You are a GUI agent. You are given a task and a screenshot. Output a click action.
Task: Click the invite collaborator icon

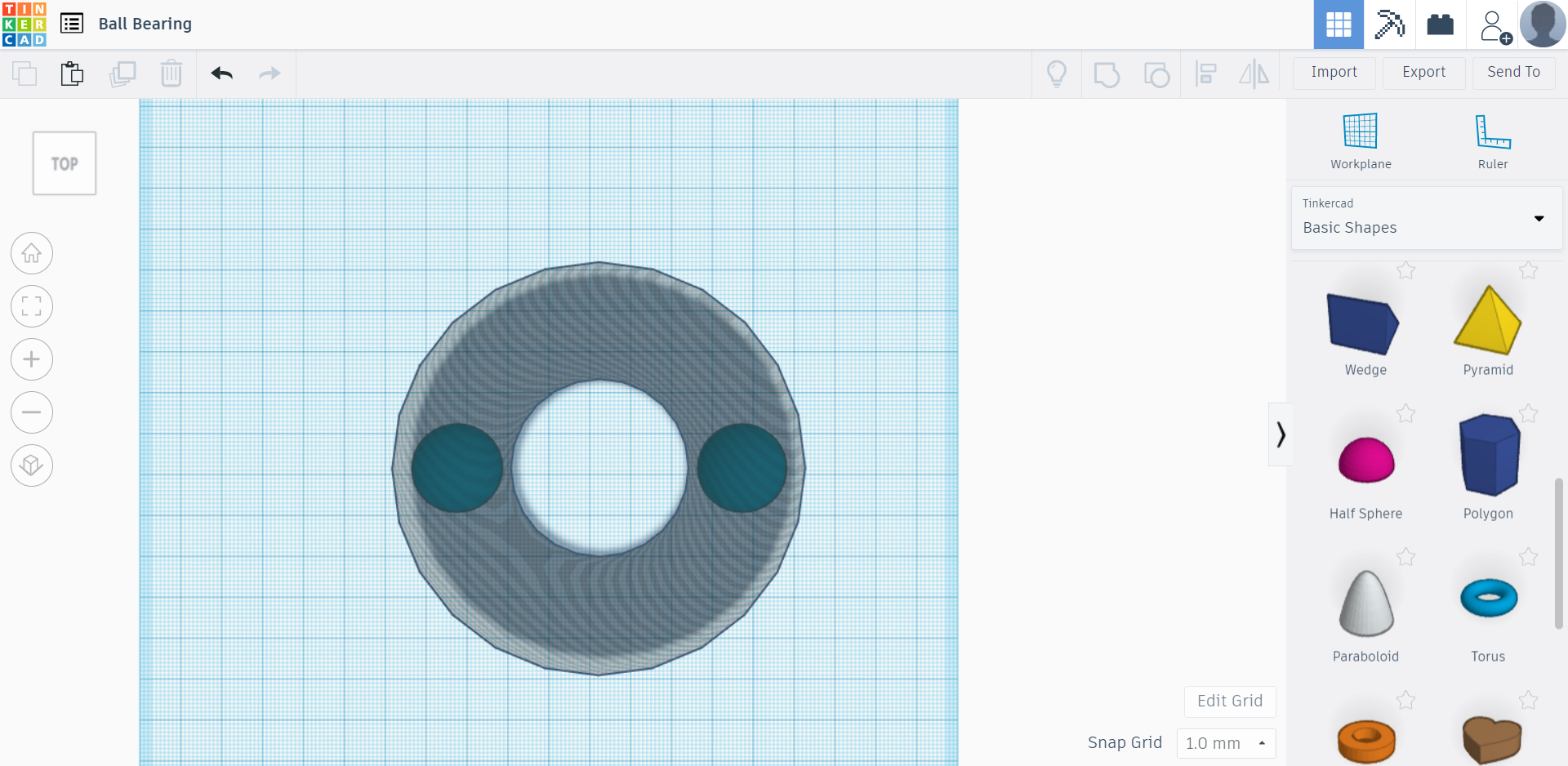point(1494,26)
